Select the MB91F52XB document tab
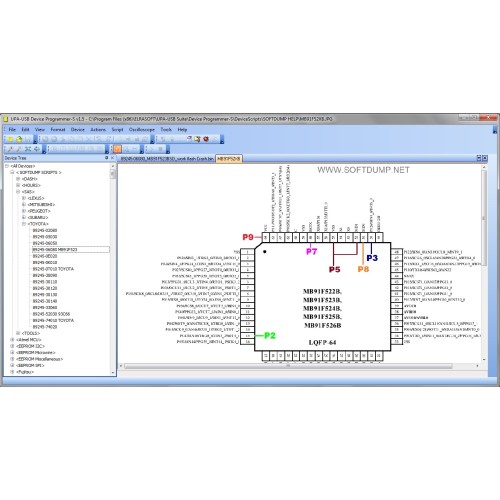This screenshot has height=500, width=500. 229,159
